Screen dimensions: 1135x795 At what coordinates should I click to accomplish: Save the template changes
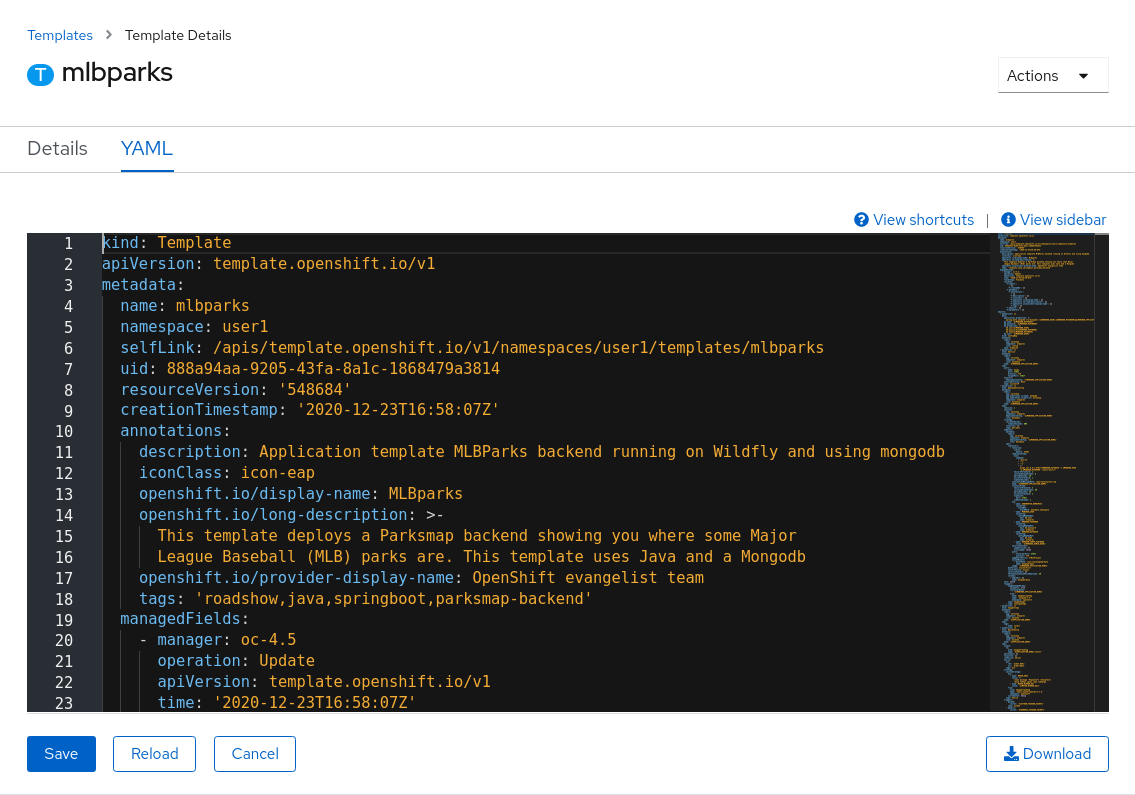(x=61, y=753)
